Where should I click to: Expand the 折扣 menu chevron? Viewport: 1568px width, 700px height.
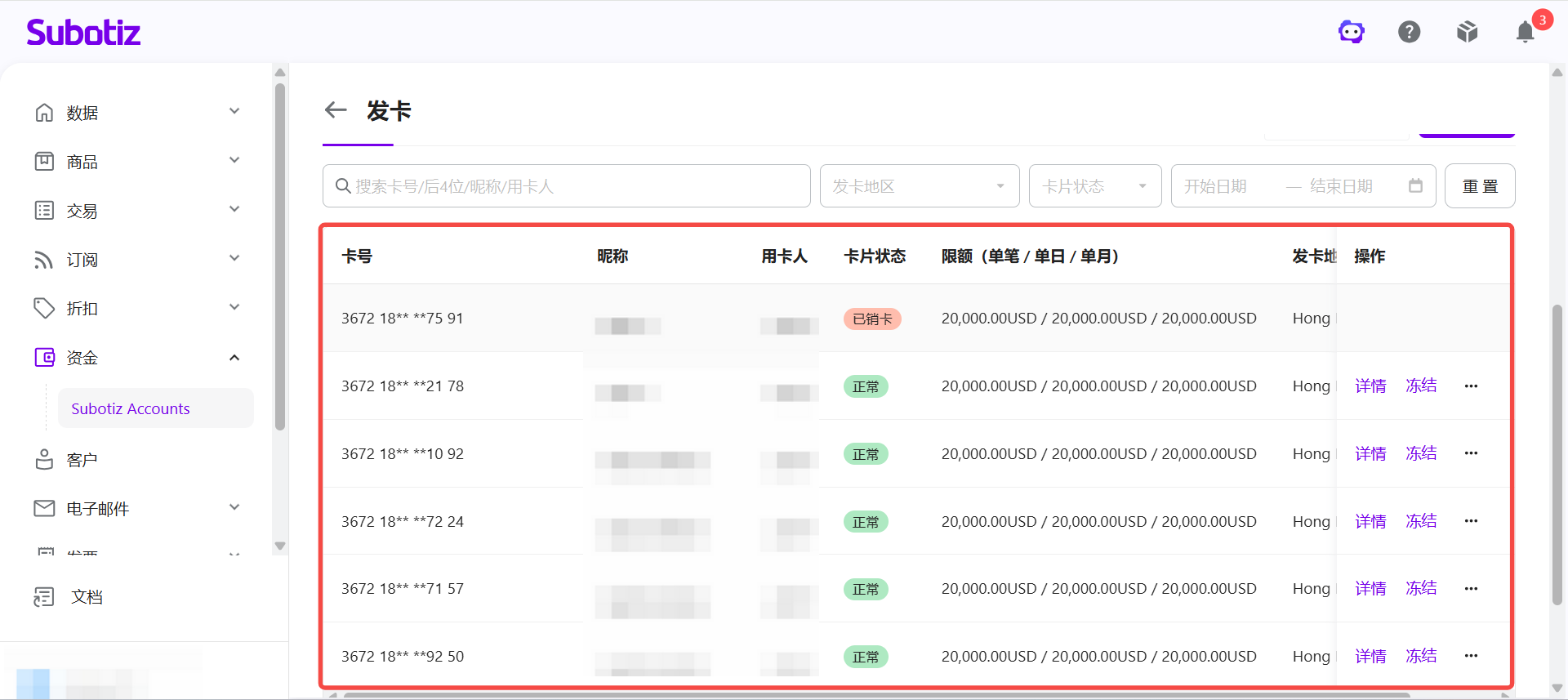[234, 307]
